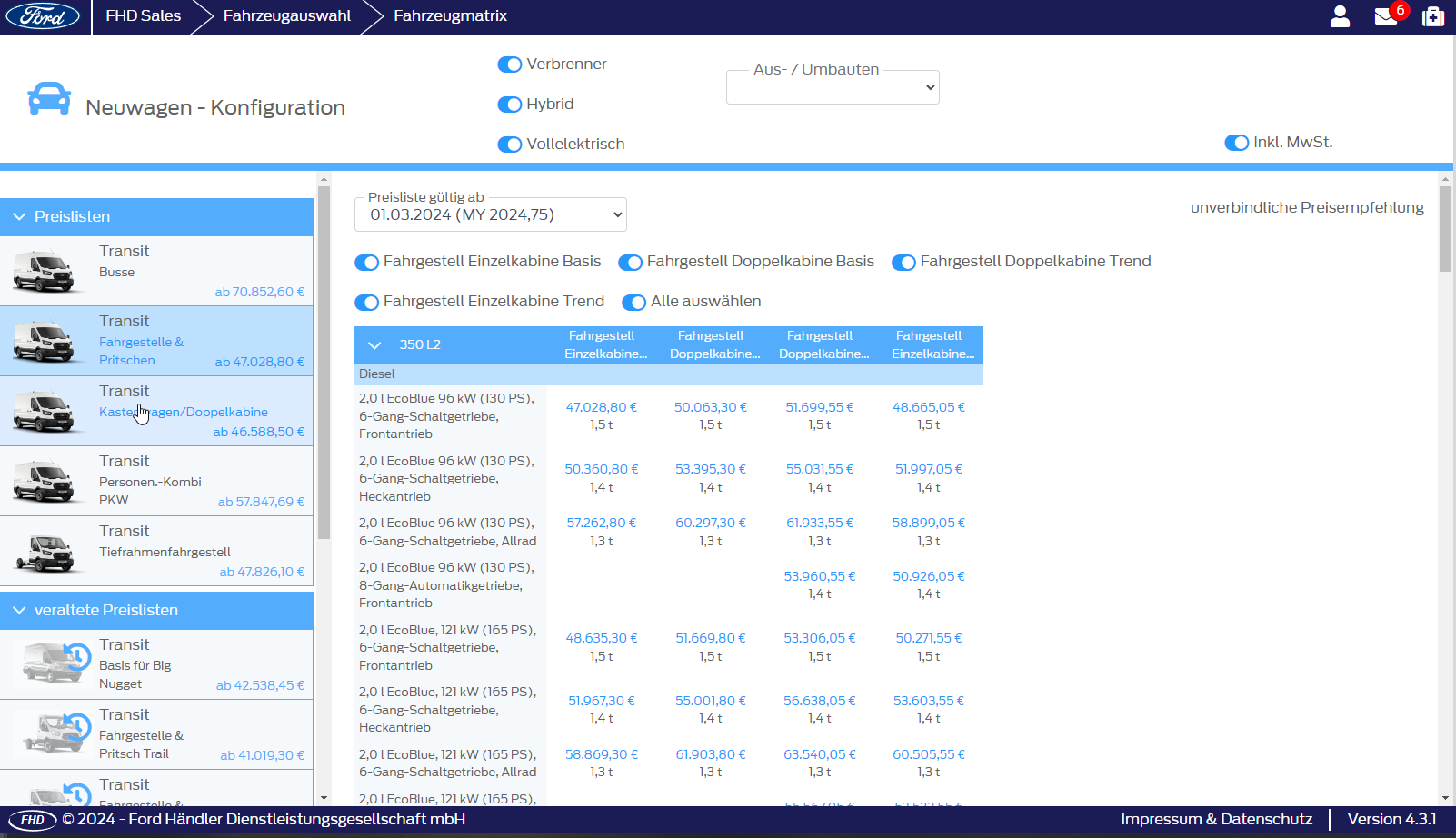Toggle the Hybrid switch
The height and width of the screenshot is (838, 1456).
[x=510, y=105]
